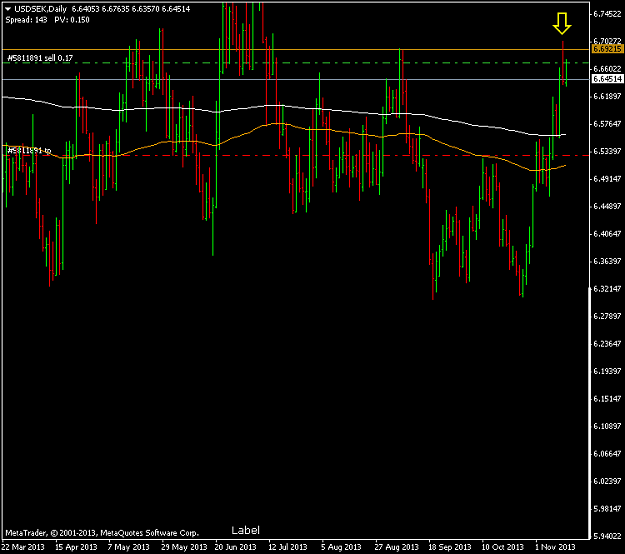Click the 27 Aug 2013 date label
This screenshot has width=625, height=554.
tap(397, 547)
